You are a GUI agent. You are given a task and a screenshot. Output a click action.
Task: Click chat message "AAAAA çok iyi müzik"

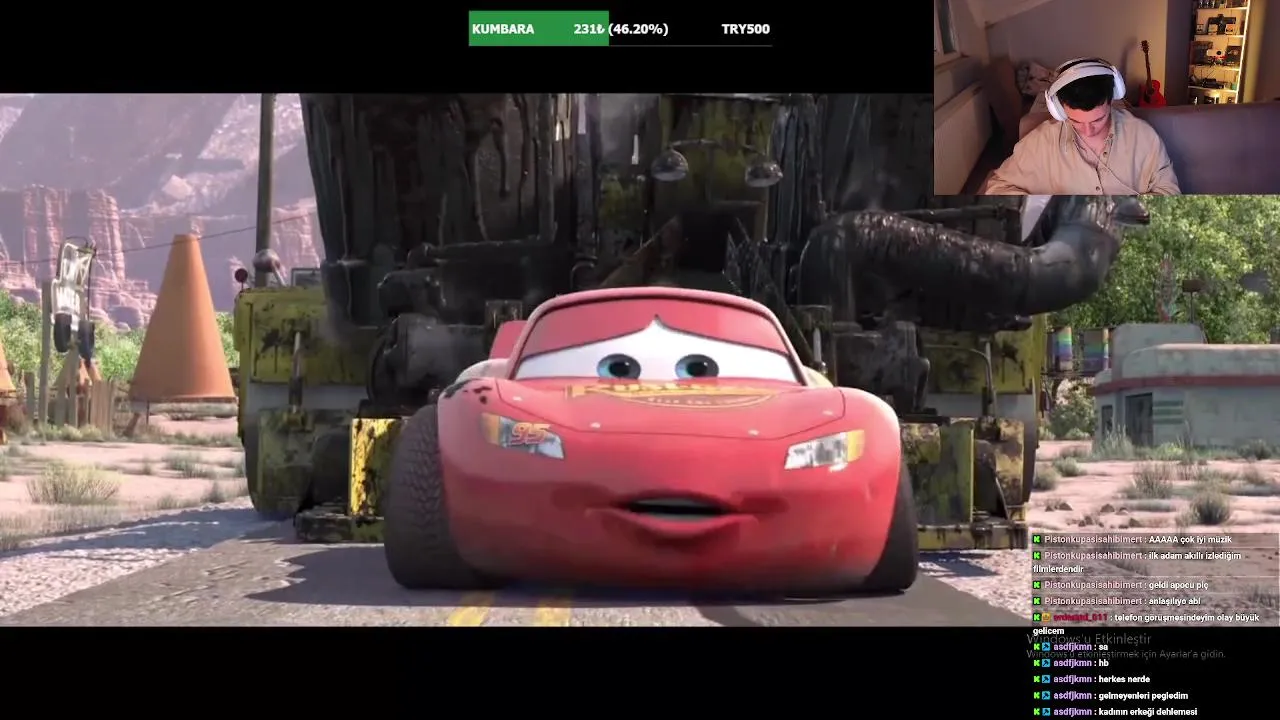1190,540
